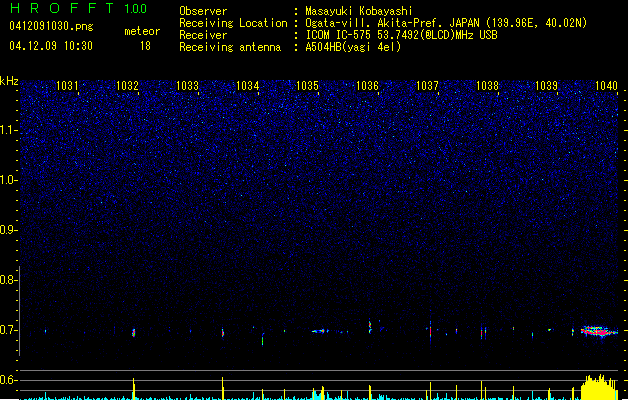629x400 pixels.
Task: Click the Observer label
Action: click(x=203, y=11)
